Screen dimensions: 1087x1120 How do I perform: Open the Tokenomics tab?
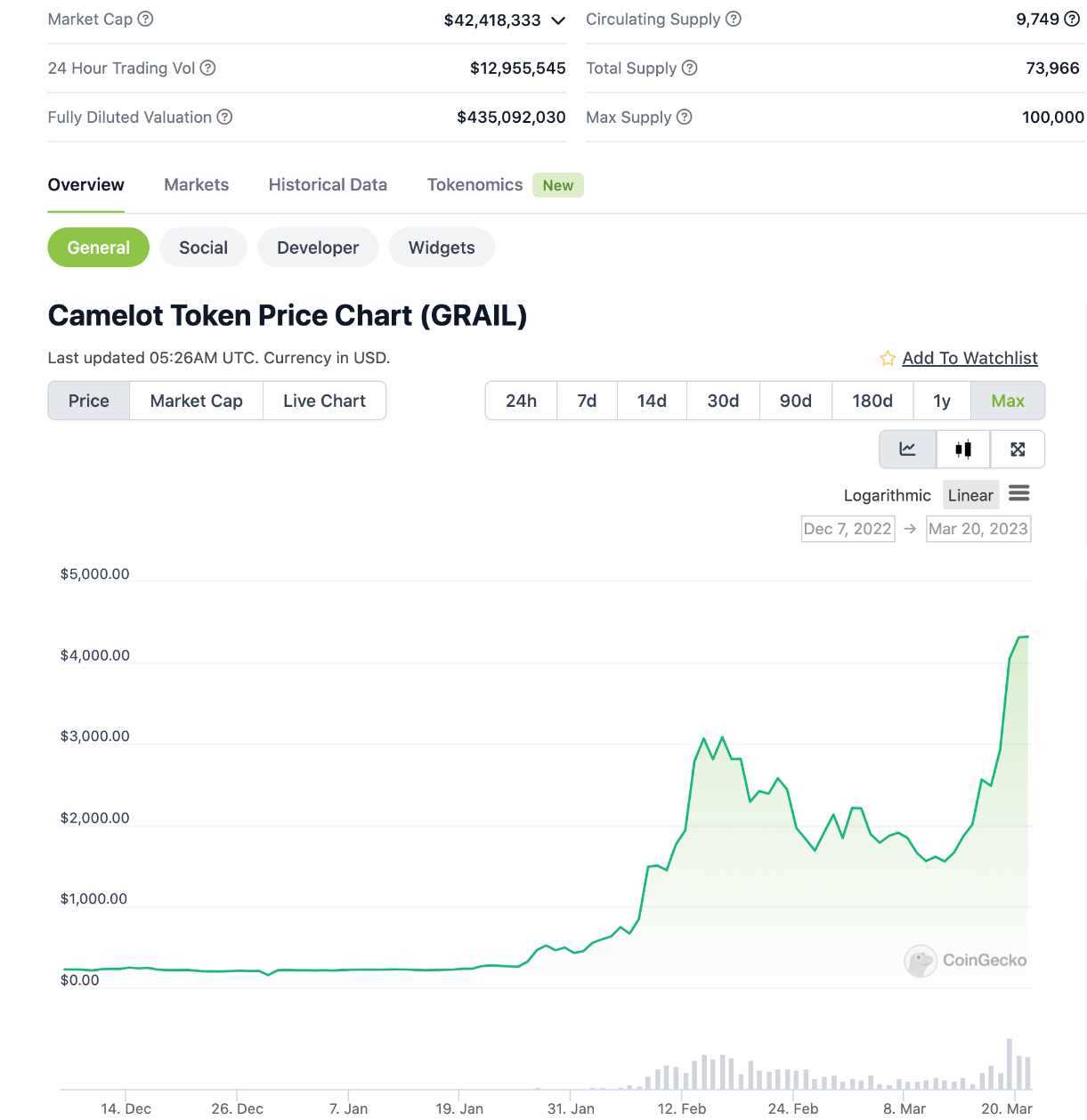(x=475, y=184)
